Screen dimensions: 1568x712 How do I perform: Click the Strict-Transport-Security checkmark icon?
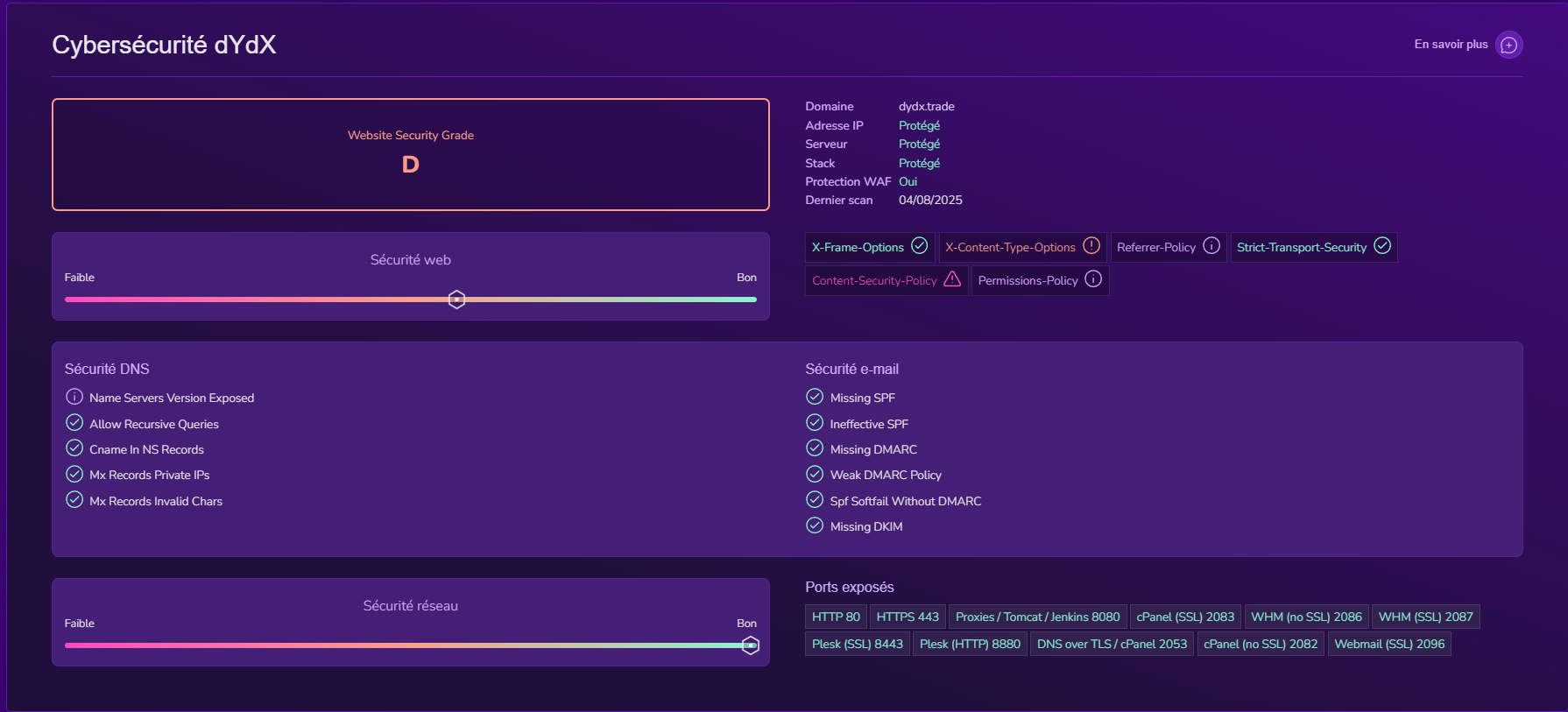(x=1381, y=246)
